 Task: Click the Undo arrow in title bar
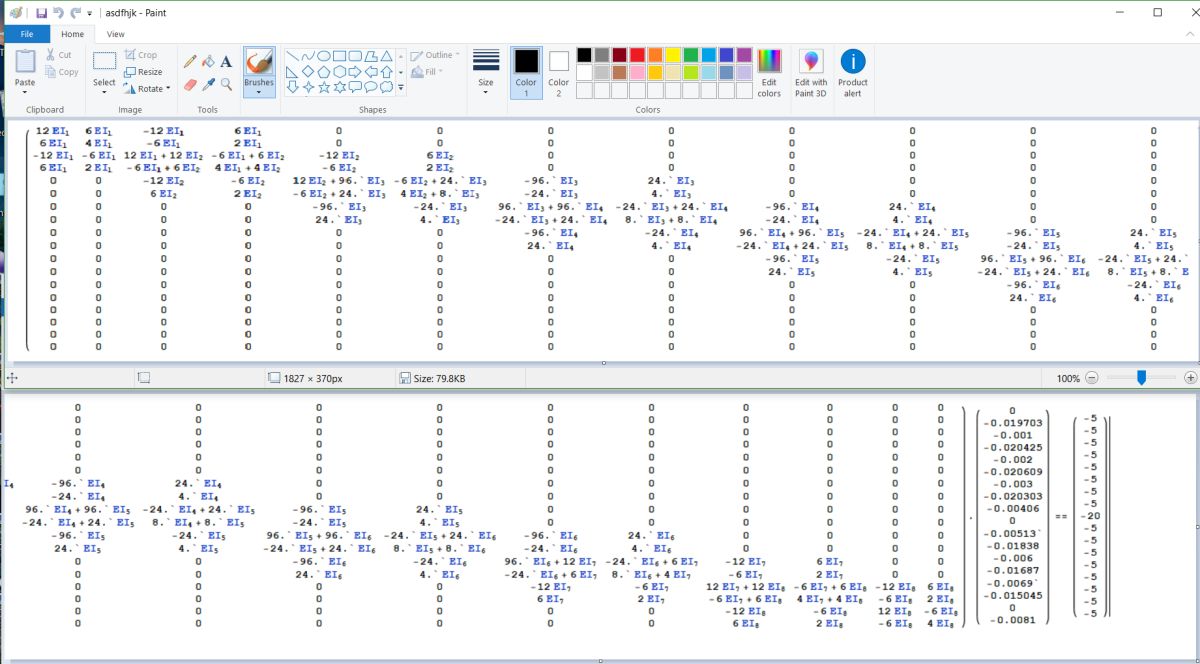(58, 13)
